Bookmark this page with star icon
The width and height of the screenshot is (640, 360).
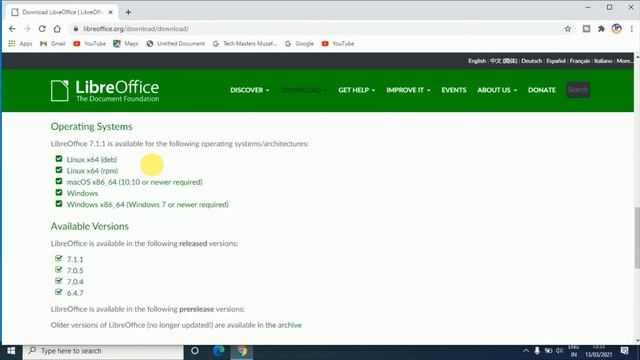[568, 29]
